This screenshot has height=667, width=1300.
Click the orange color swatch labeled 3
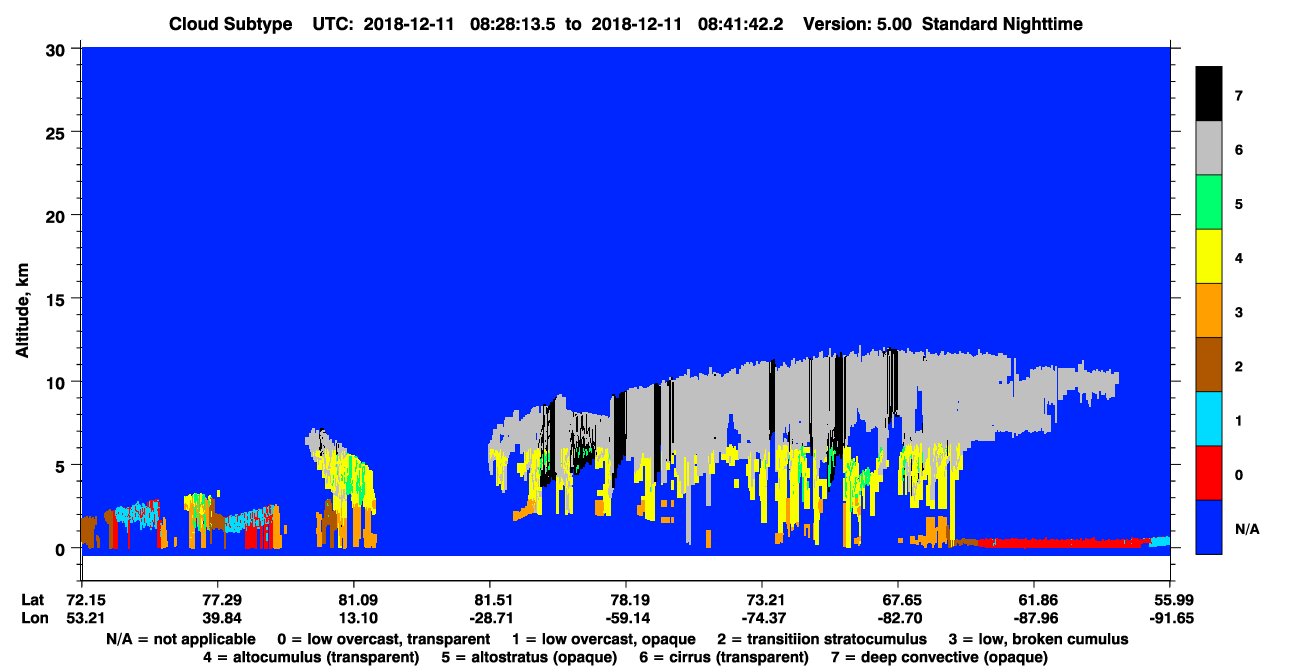point(1209,310)
